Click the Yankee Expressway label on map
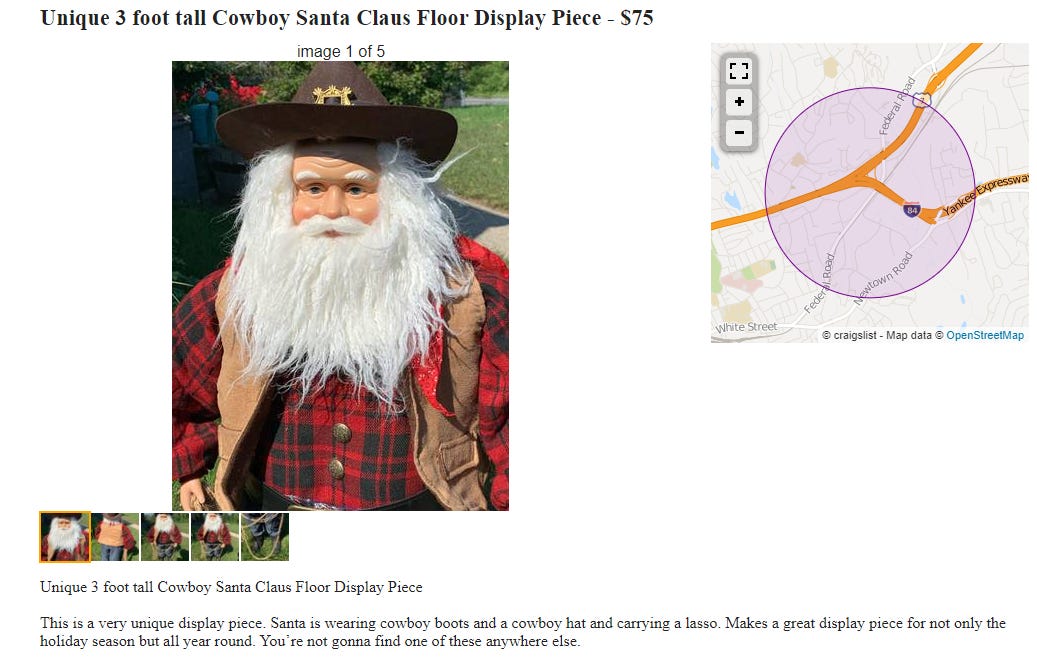 985,193
